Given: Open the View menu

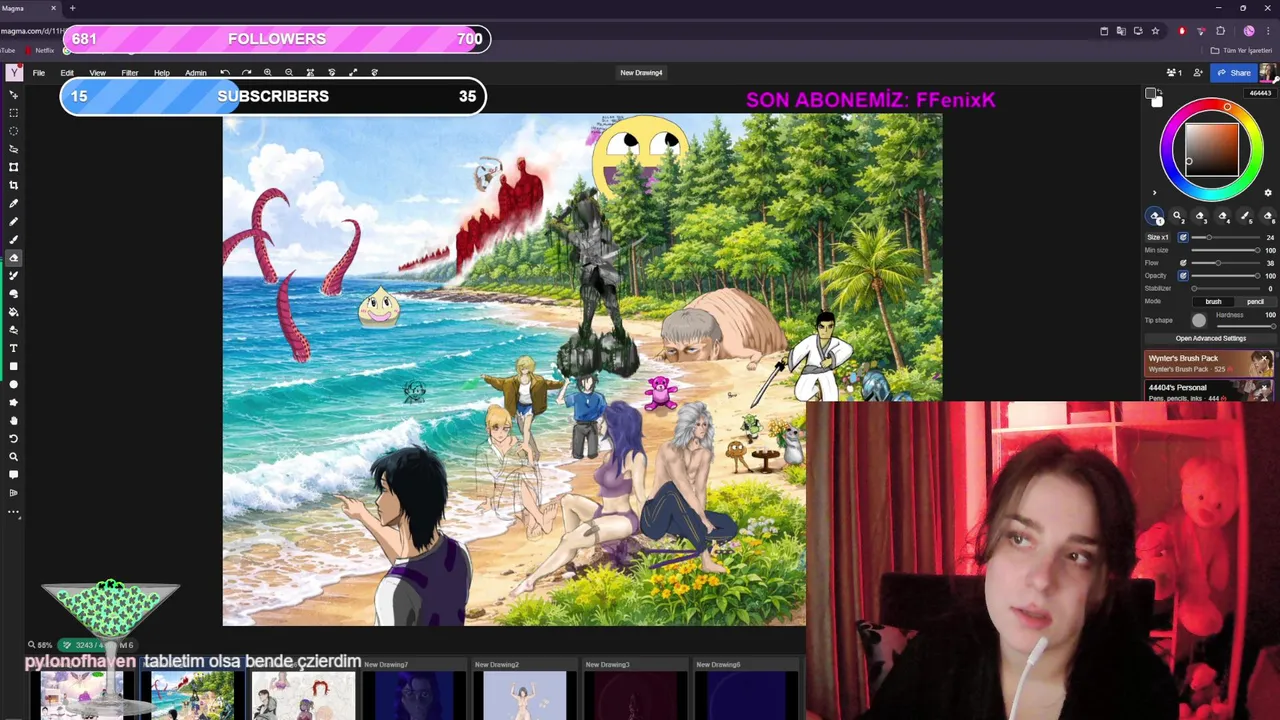Looking at the screenshot, I should [x=97, y=73].
